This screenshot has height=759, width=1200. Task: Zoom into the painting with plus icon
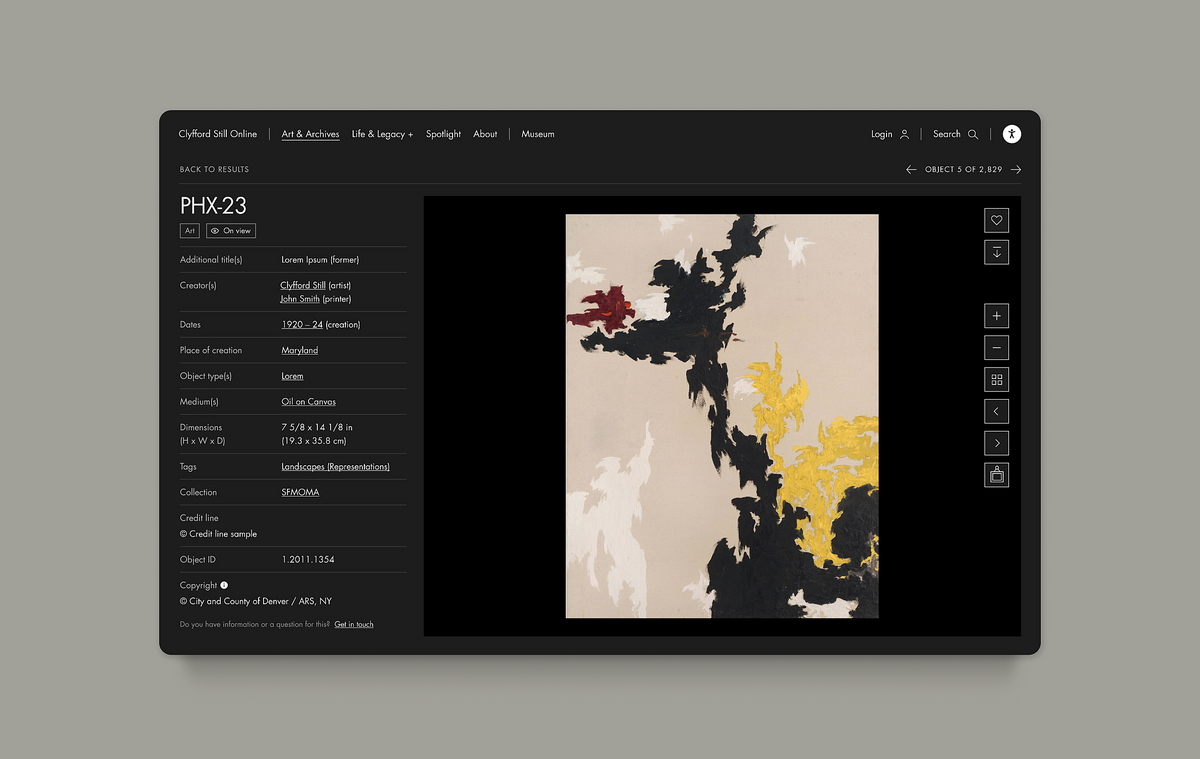(x=996, y=315)
